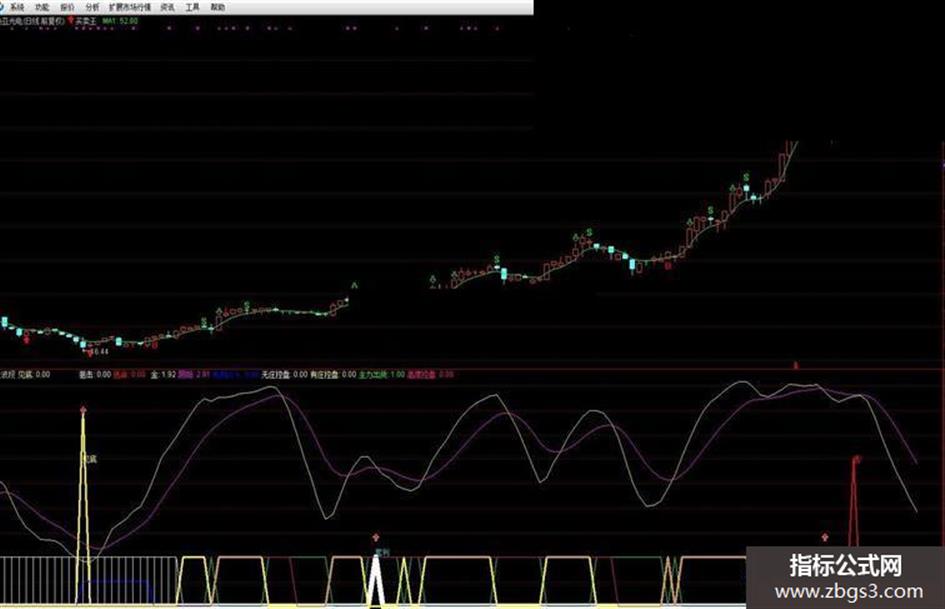This screenshot has width=945, height=609.
Task: Click the 见底: 0.00 indicator value
Action: pyautogui.click(x=34, y=374)
